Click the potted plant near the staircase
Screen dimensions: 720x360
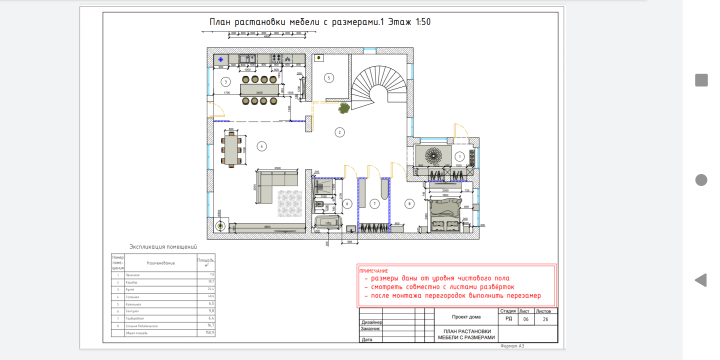click(343, 108)
